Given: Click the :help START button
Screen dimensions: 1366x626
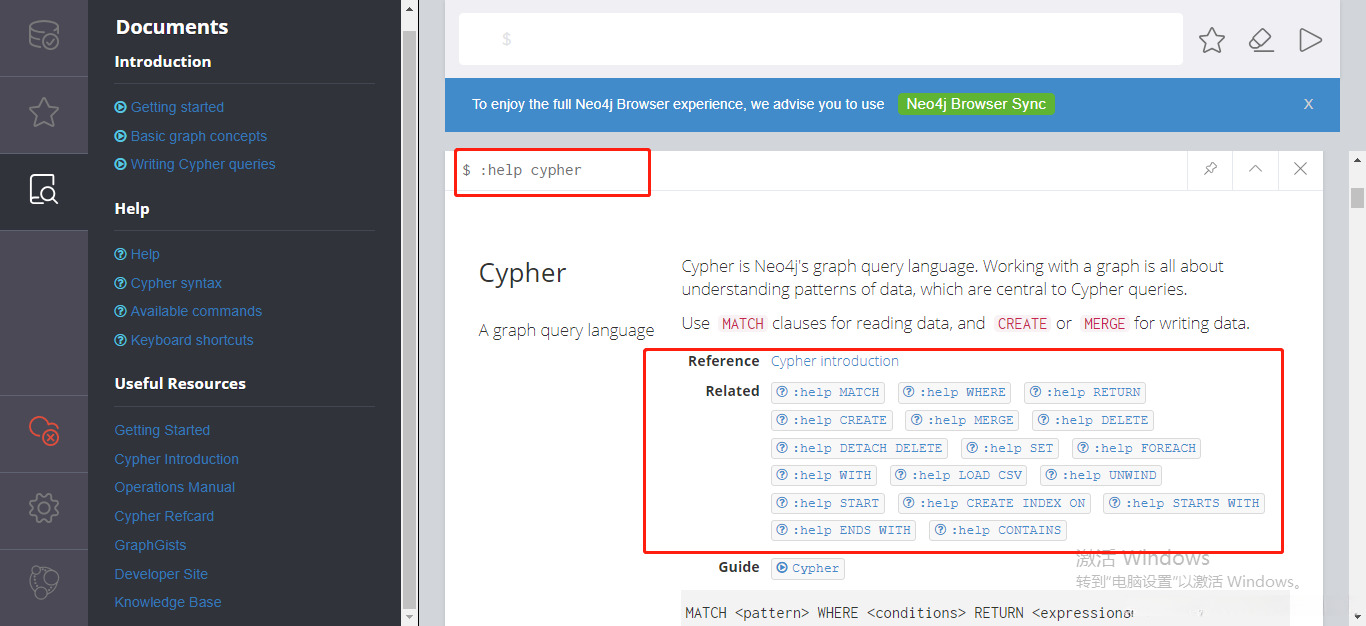Looking at the screenshot, I should 828,503.
